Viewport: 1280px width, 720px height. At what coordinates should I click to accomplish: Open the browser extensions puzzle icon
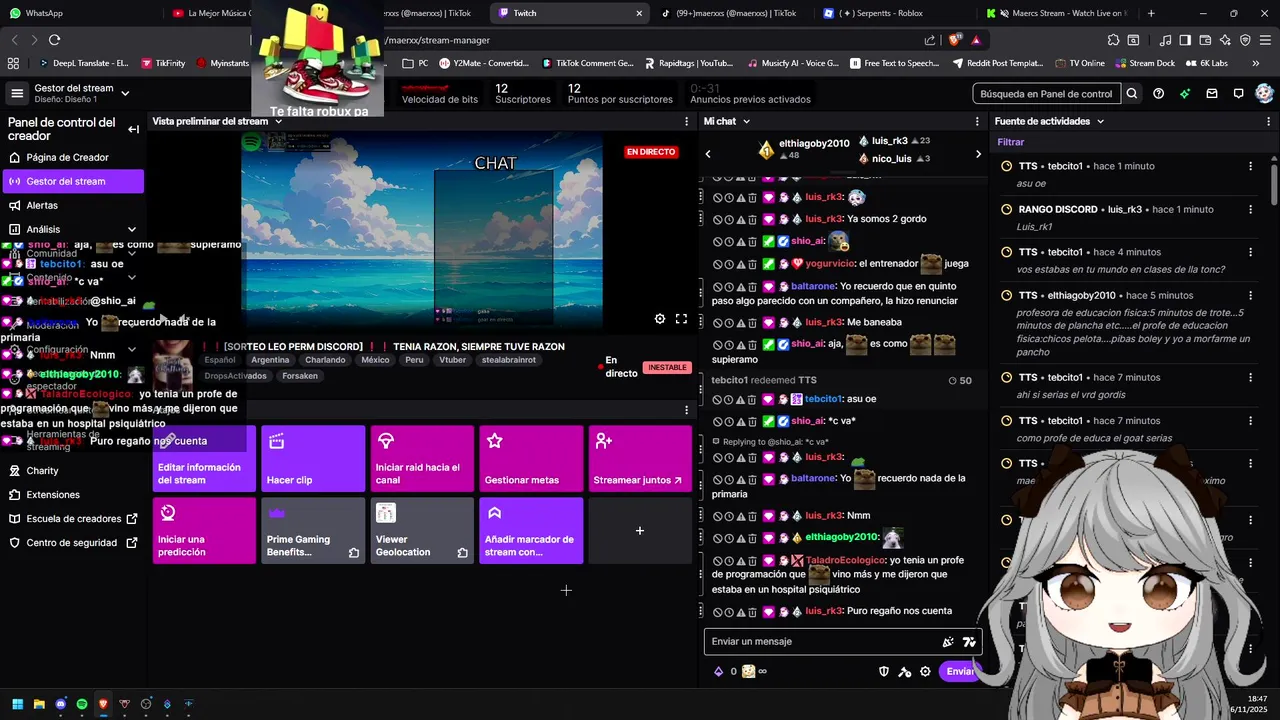(x=1113, y=40)
